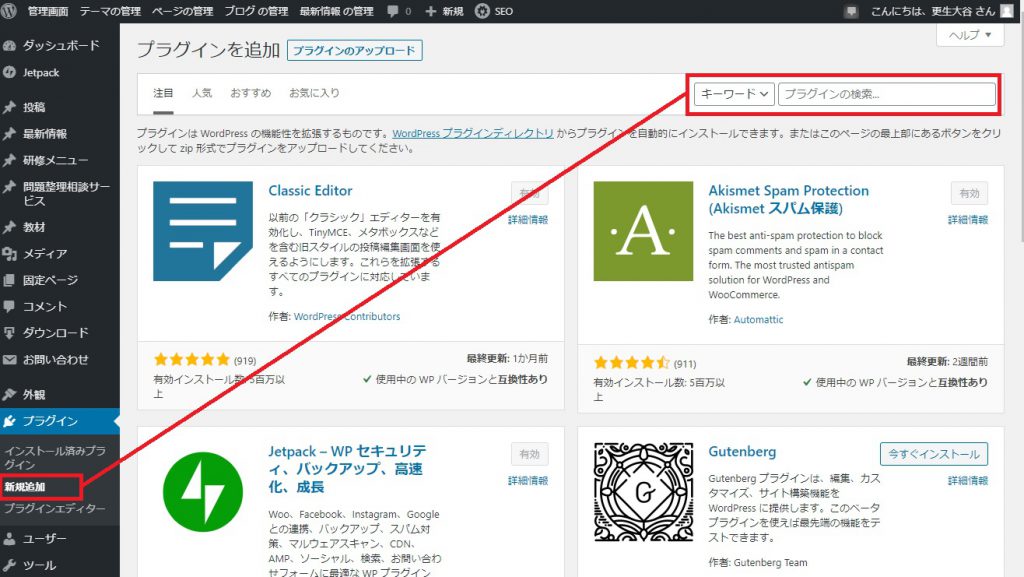Open the Classic Editor plugin thumbnail
This screenshot has width=1024, height=577.
click(203, 231)
